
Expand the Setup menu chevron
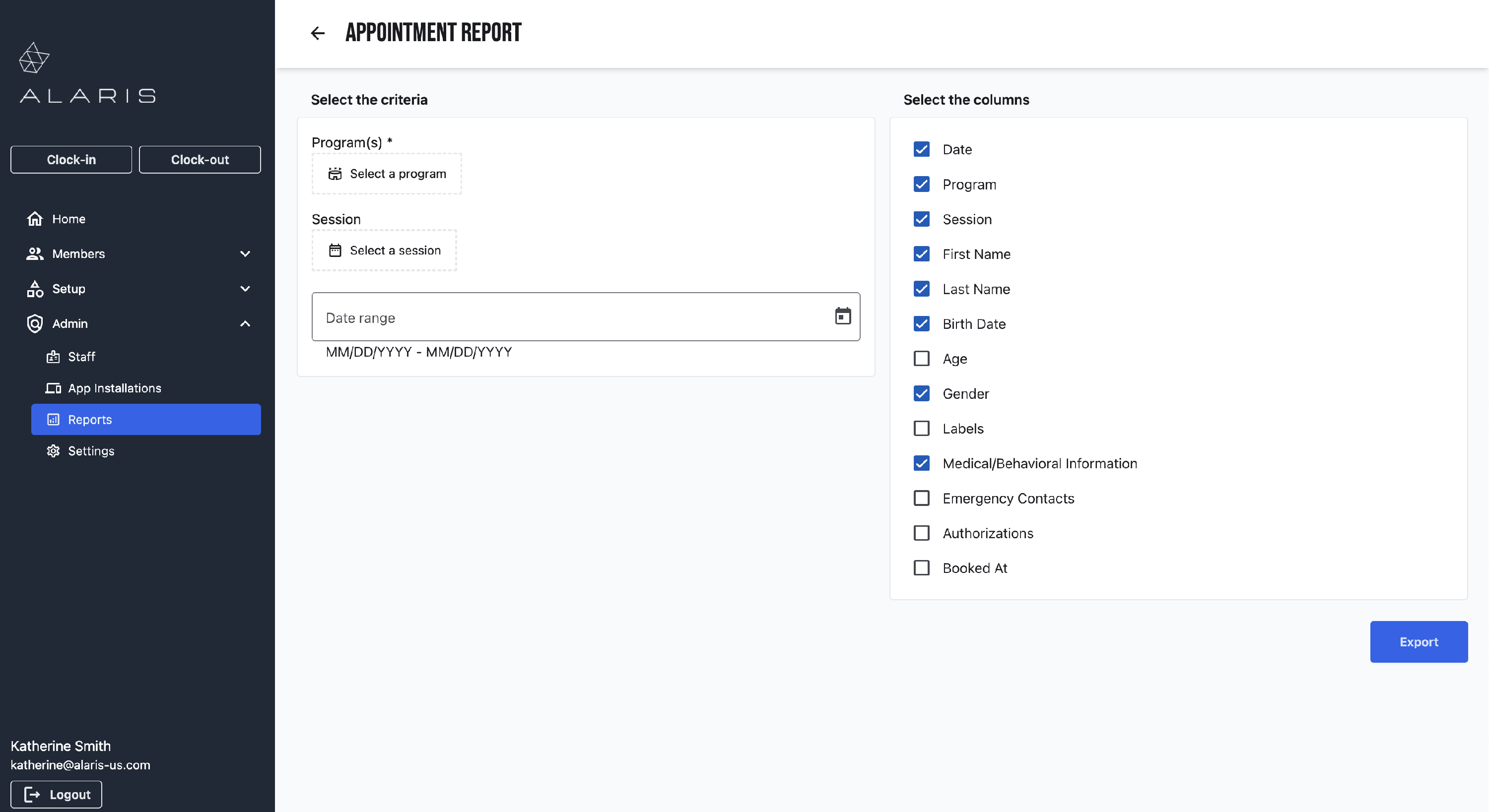245,288
